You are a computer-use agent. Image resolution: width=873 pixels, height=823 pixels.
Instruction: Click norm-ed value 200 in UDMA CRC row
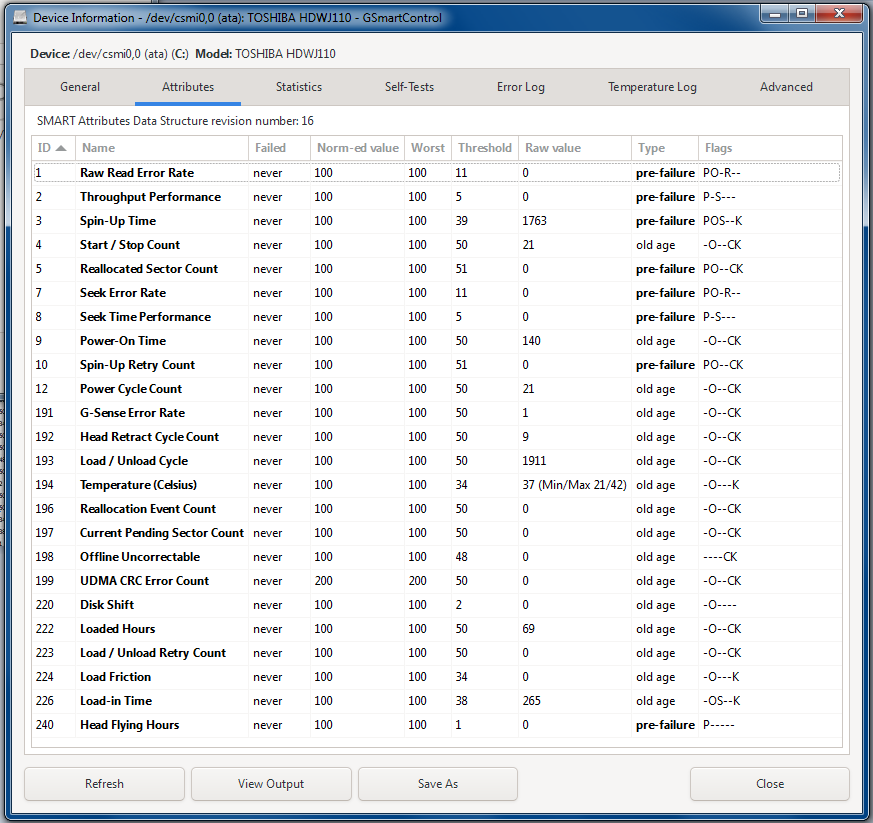(x=323, y=580)
